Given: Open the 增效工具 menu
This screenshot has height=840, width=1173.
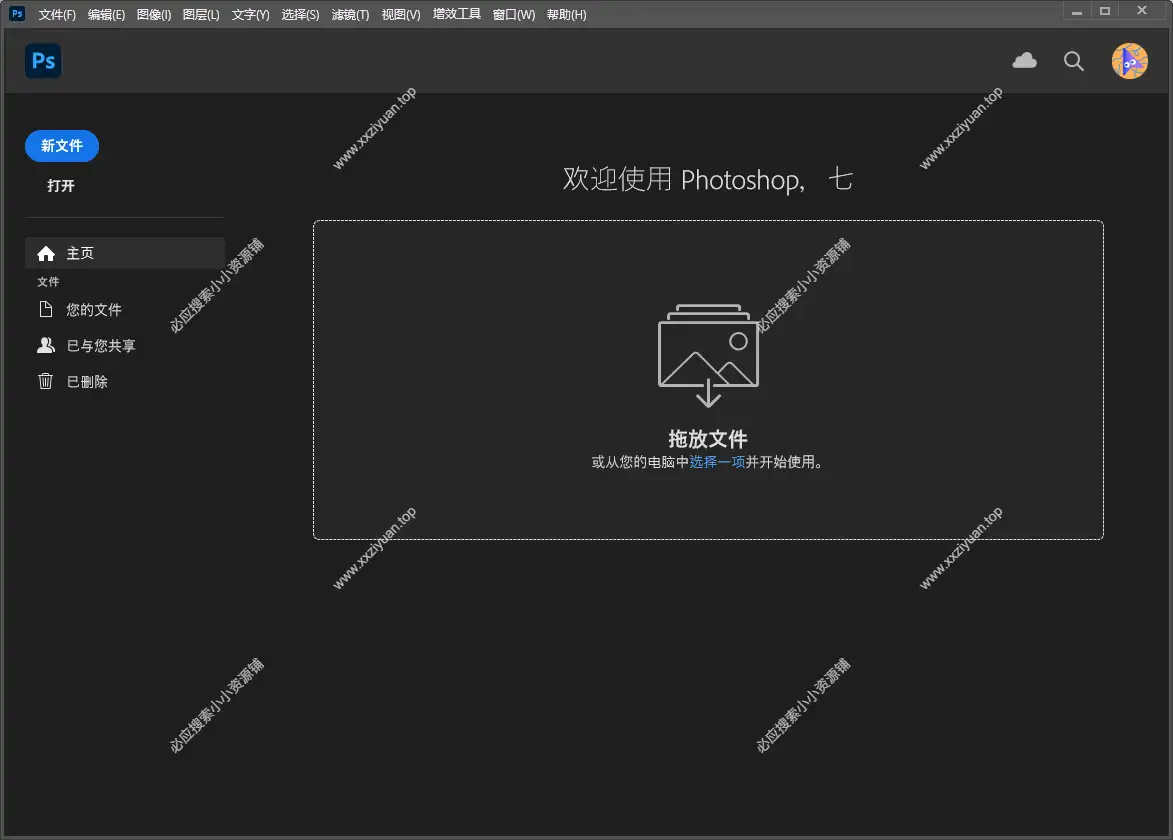Looking at the screenshot, I should [456, 14].
